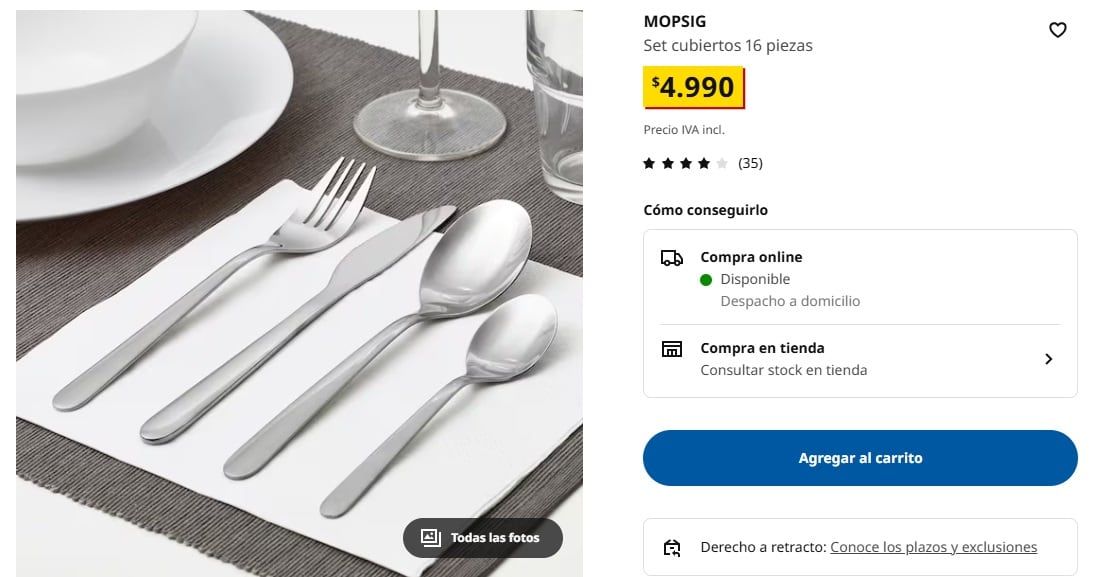Click Consultar stock en tienda text
Screen dimensions: 1093x577
tap(782, 370)
